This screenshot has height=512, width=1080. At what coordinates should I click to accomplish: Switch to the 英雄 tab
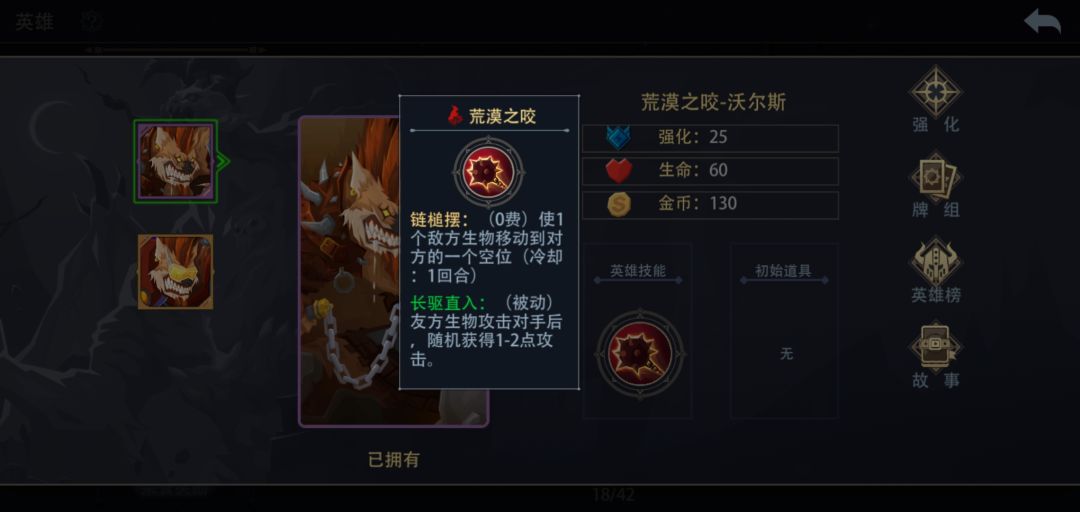tap(34, 22)
